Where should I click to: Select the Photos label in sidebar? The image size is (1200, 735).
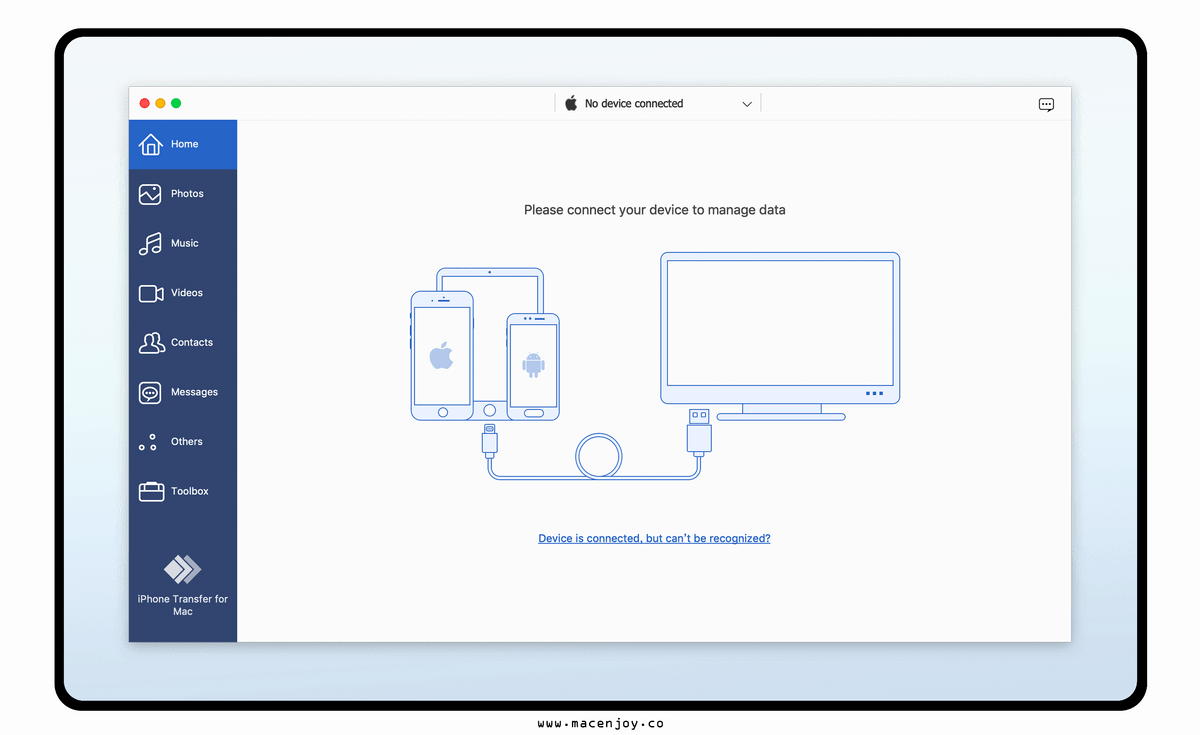coord(187,194)
